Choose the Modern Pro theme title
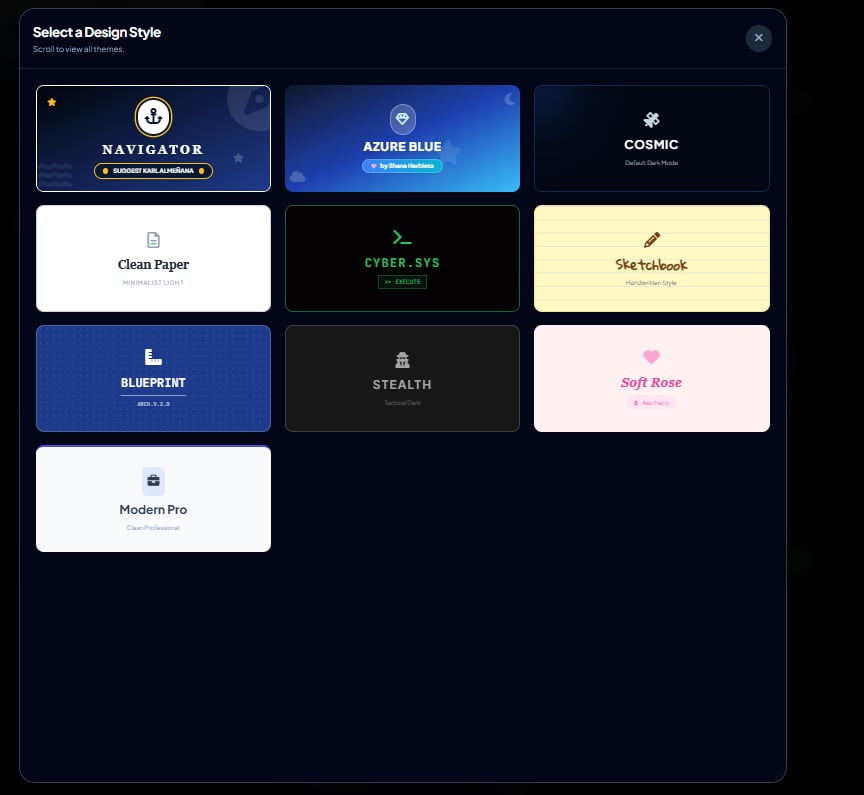 click(x=153, y=510)
